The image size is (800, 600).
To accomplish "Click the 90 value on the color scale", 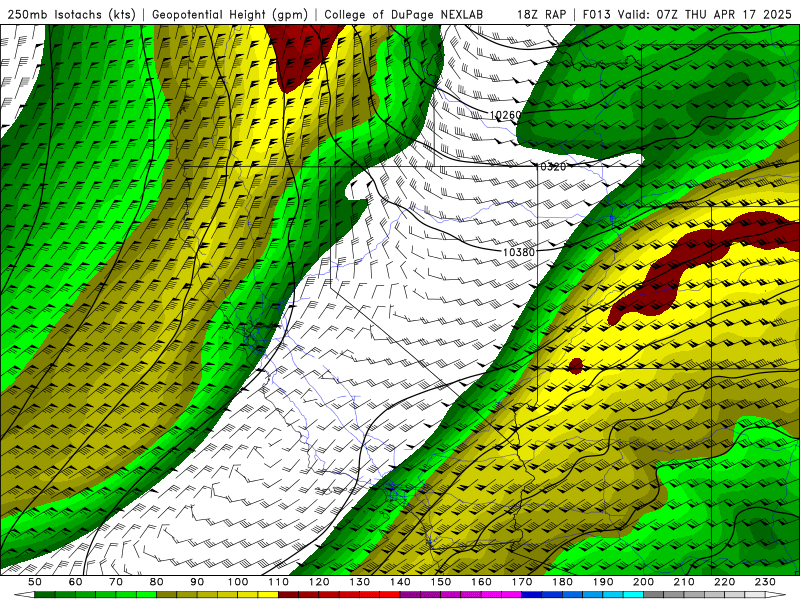I will (197, 582).
